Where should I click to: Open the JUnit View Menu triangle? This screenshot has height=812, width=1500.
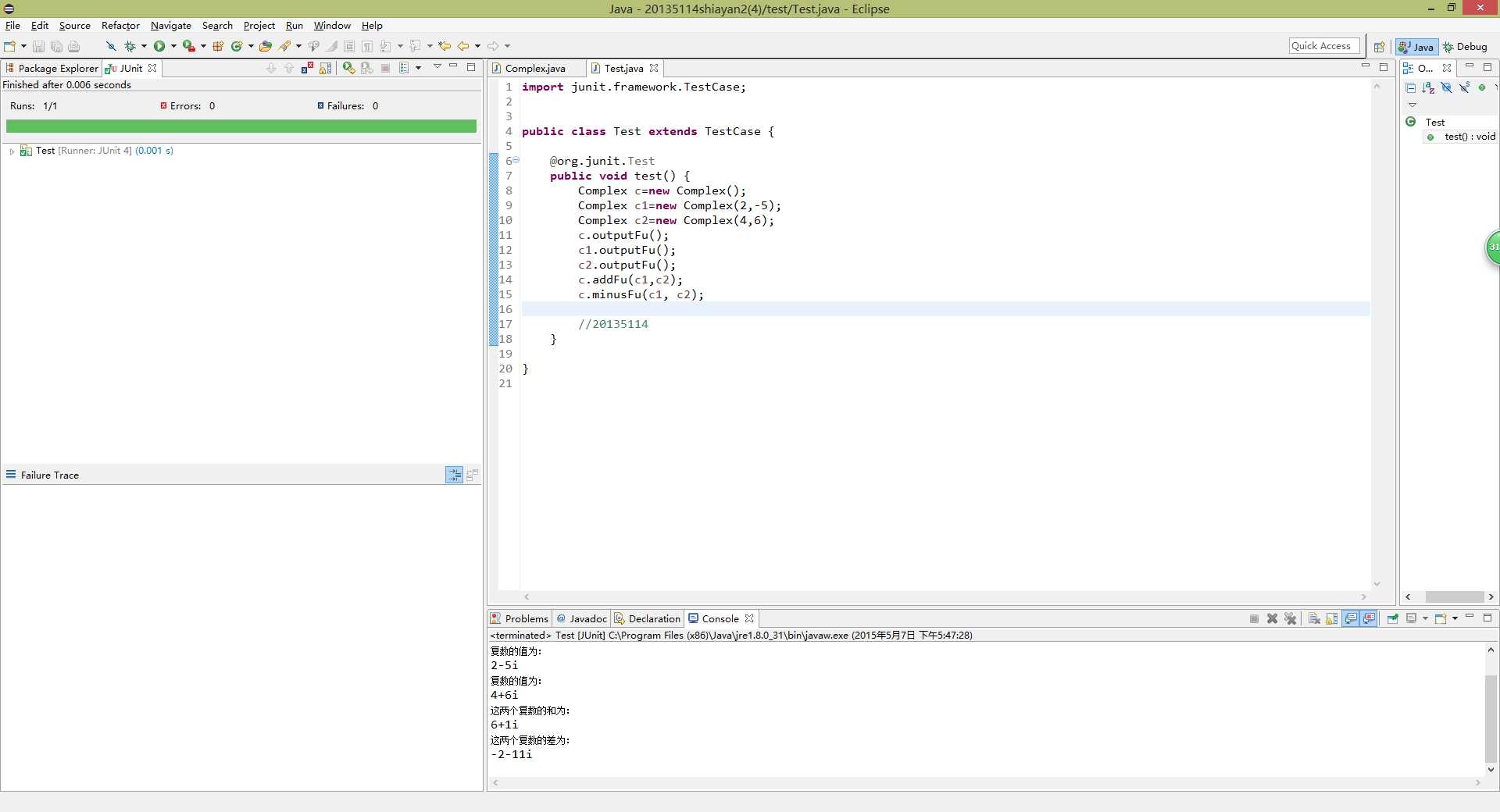pos(437,66)
